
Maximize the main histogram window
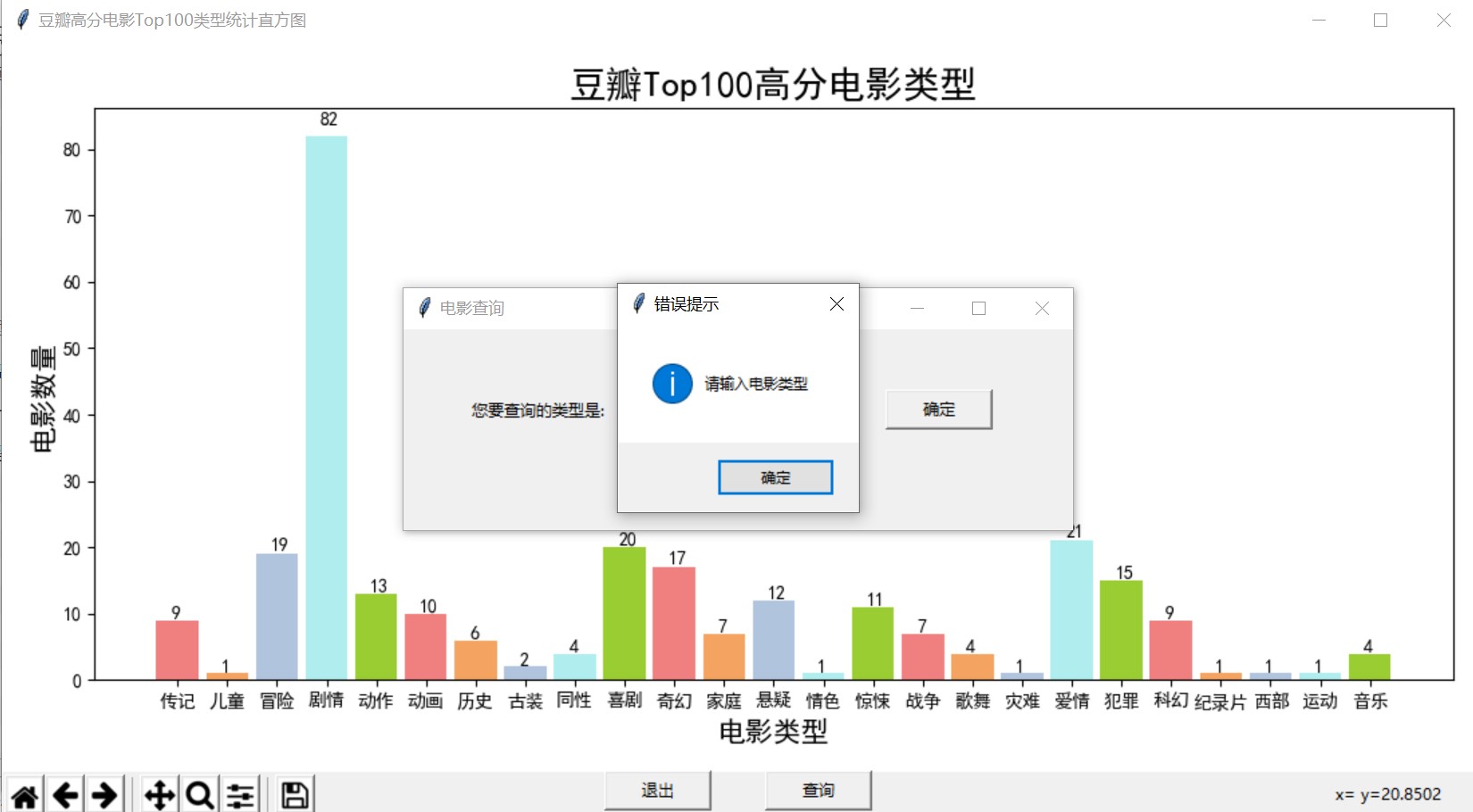point(1380,21)
